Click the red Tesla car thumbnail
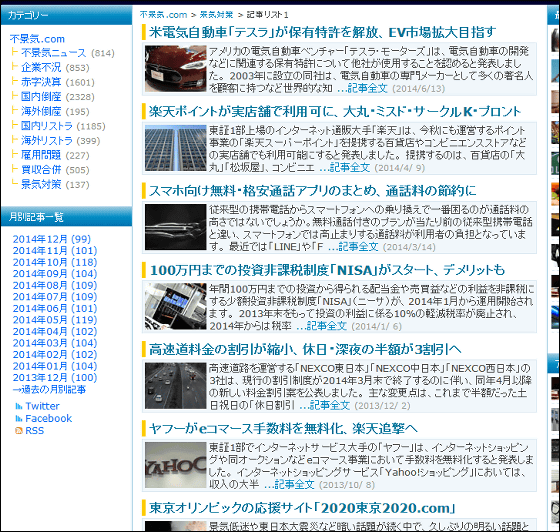Image resolution: width=560 pixels, height=532 pixels. [x=175, y=69]
